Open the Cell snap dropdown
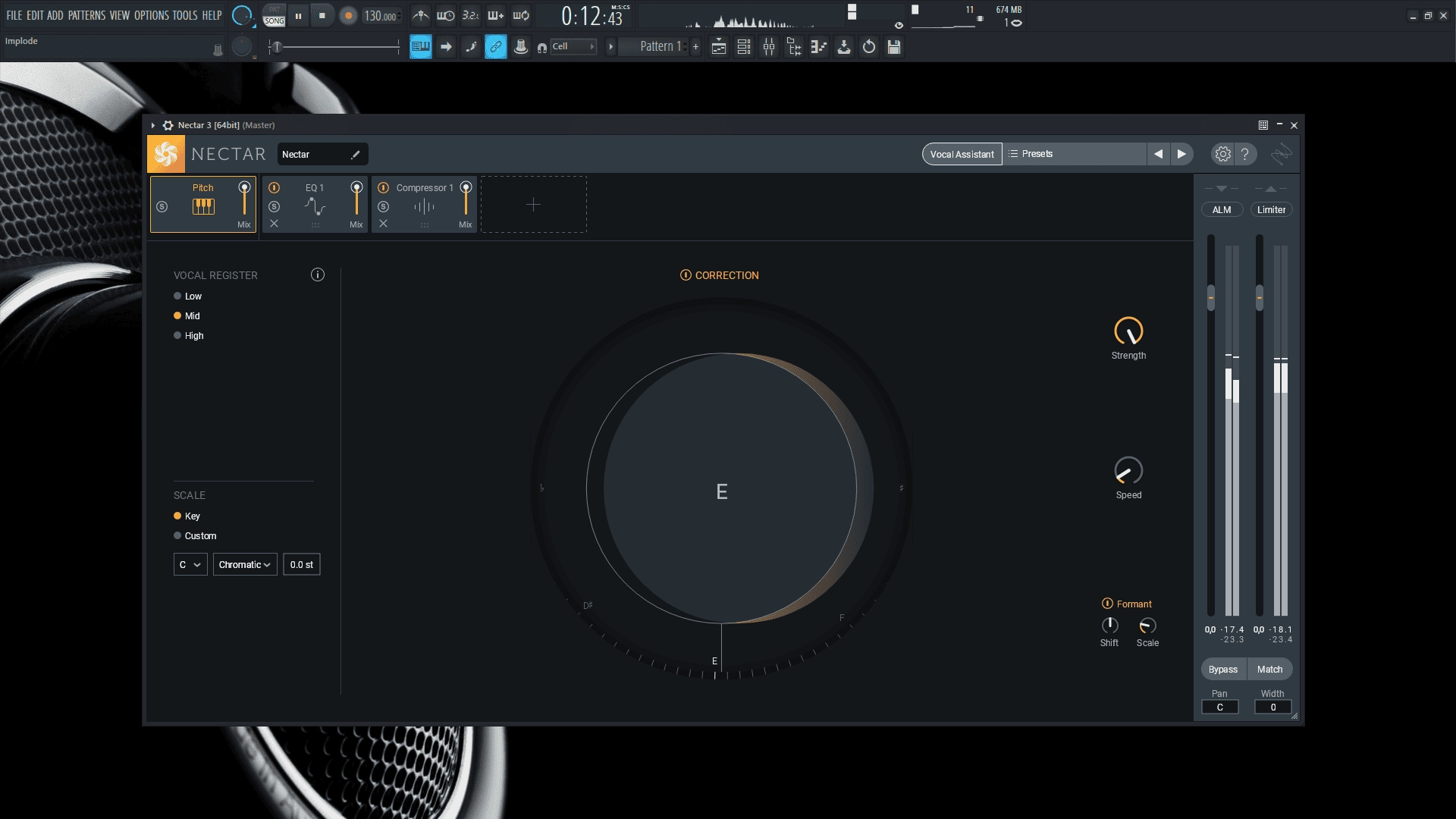 pyautogui.click(x=573, y=47)
